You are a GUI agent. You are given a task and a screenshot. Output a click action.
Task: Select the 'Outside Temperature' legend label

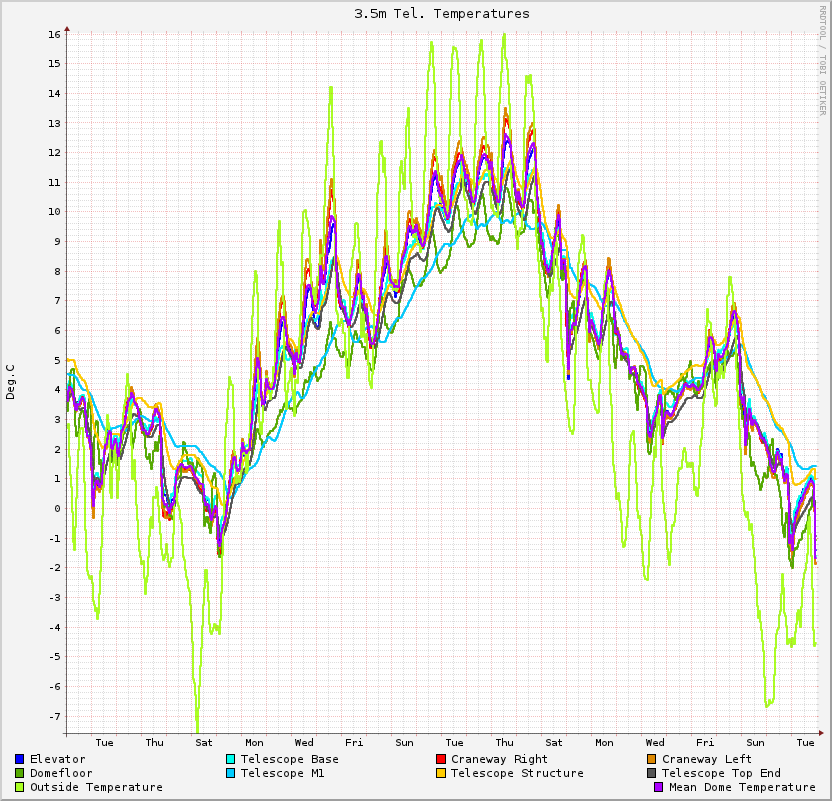pos(96,787)
